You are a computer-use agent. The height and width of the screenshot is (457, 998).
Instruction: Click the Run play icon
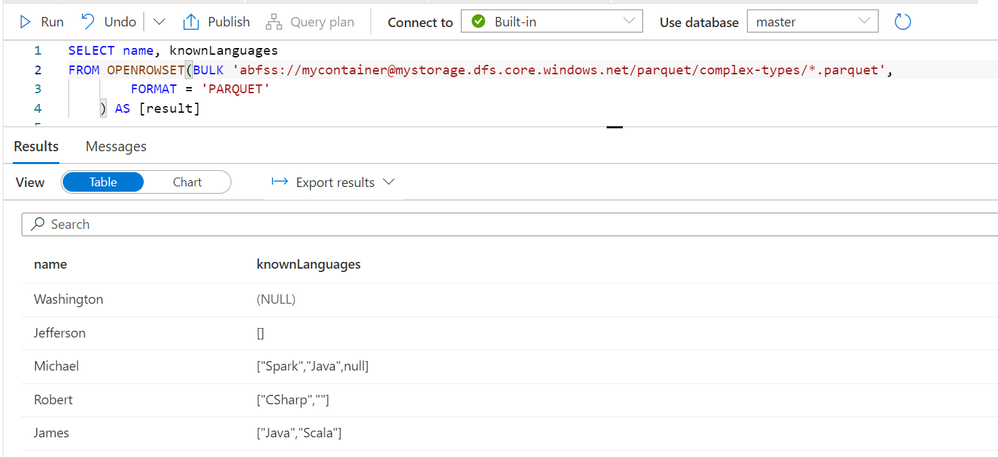26,22
